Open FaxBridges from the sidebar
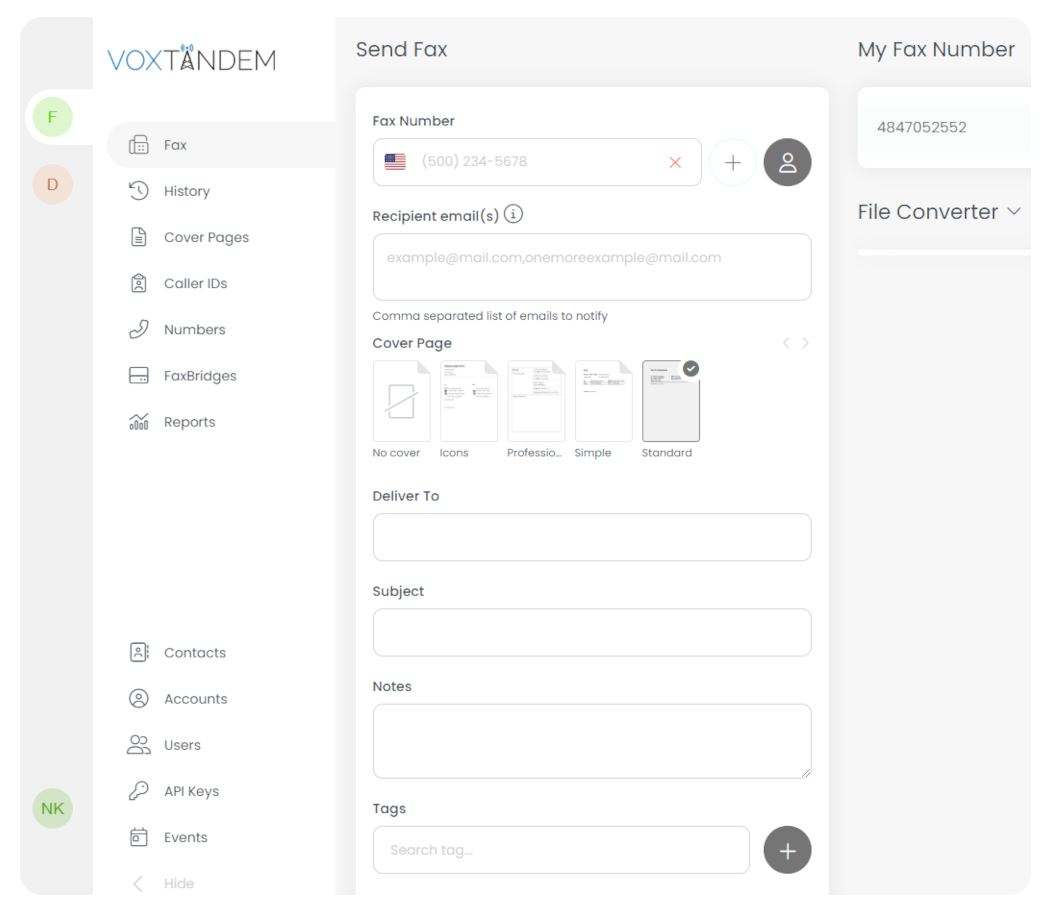 pyautogui.click(x=139, y=375)
